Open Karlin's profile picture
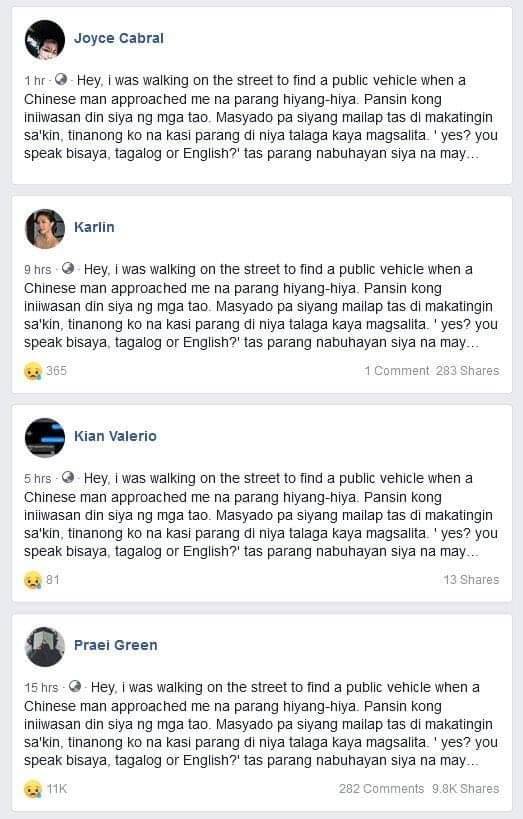This screenshot has height=819, width=523. (45, 229)
